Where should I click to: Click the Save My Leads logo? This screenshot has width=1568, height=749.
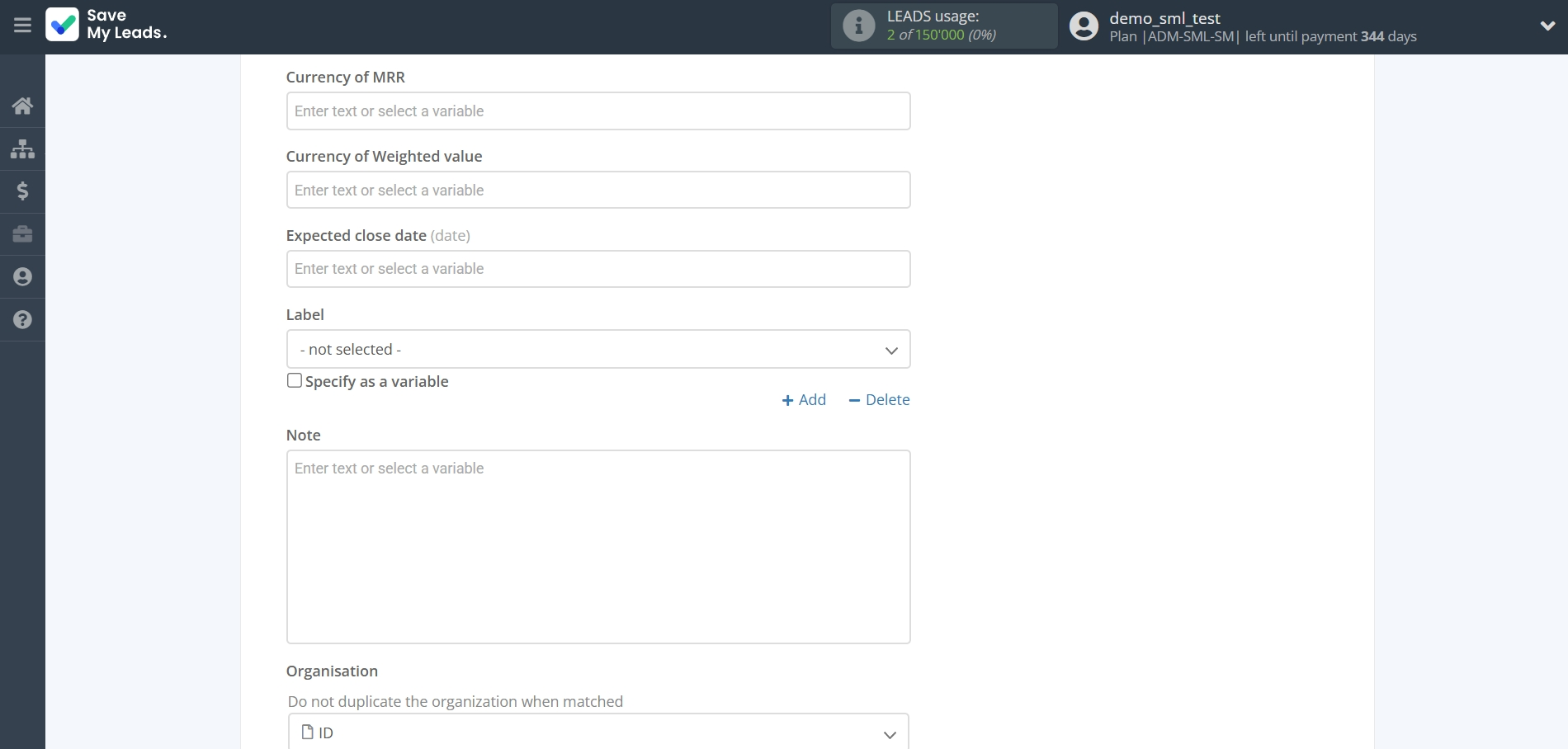pos(106,25)
